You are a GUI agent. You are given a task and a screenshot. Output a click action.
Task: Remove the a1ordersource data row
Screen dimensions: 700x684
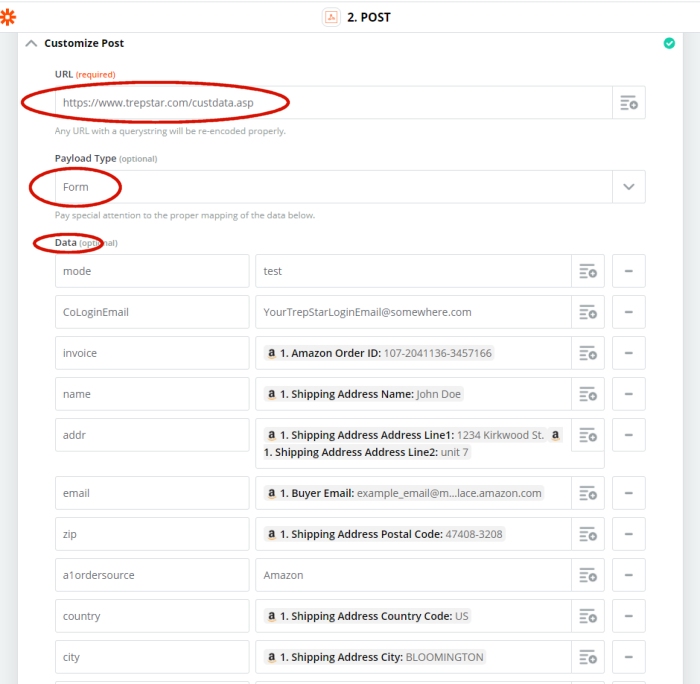click(629, 575)
